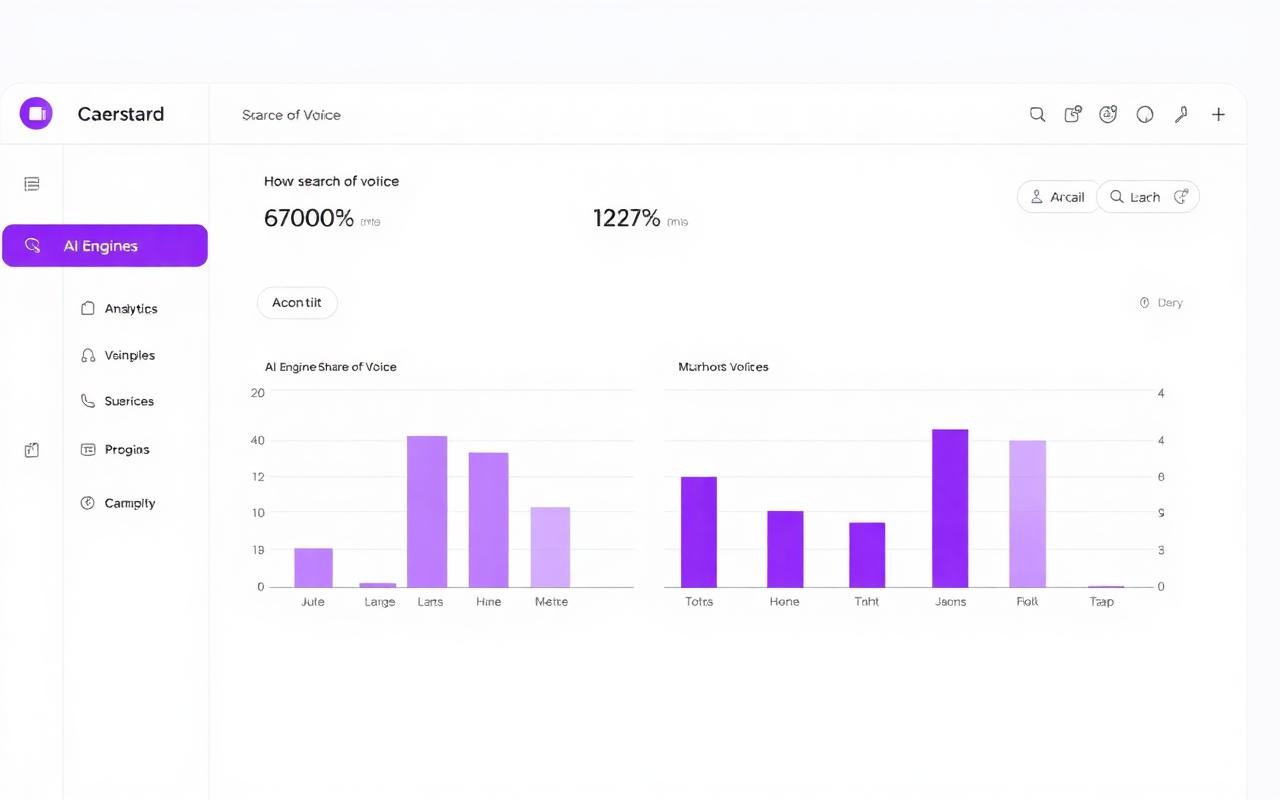
Task: Open the list icon in left rail
Action: point(32,184)
